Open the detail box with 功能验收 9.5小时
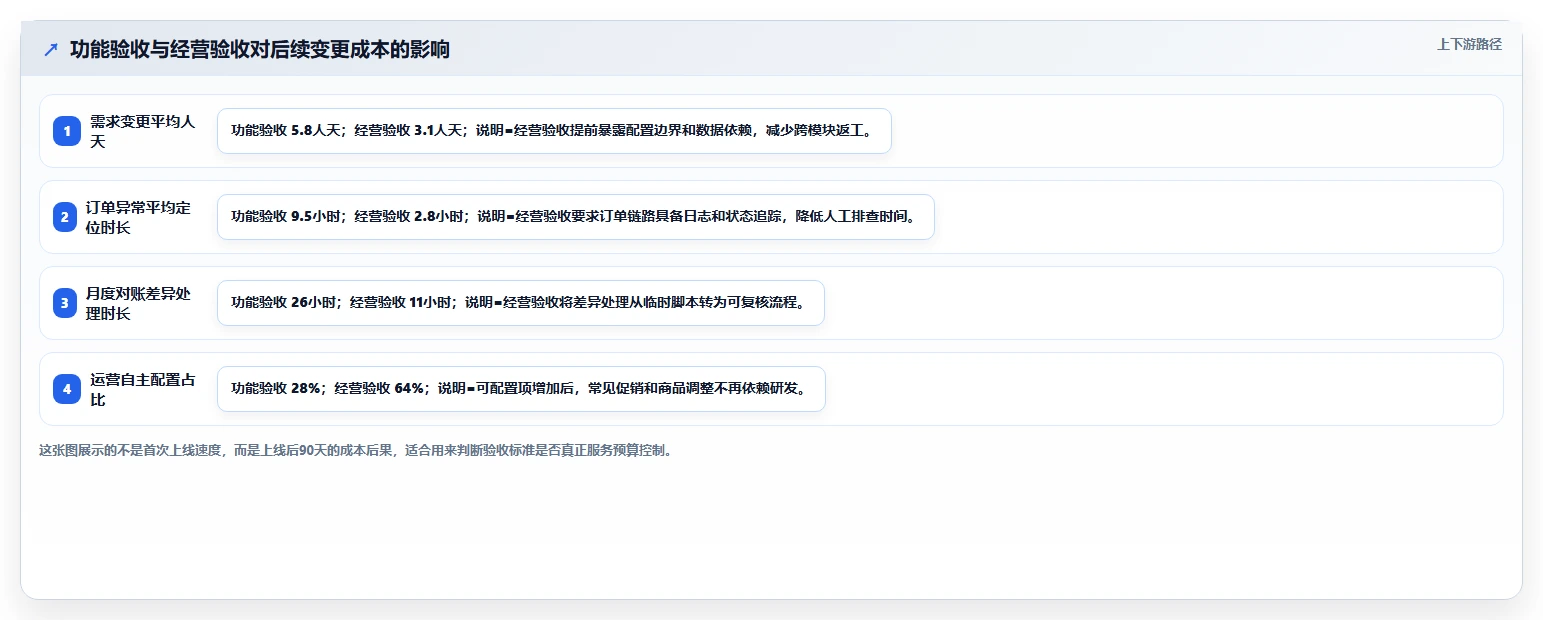1543x620 pixels. point(575,217)
